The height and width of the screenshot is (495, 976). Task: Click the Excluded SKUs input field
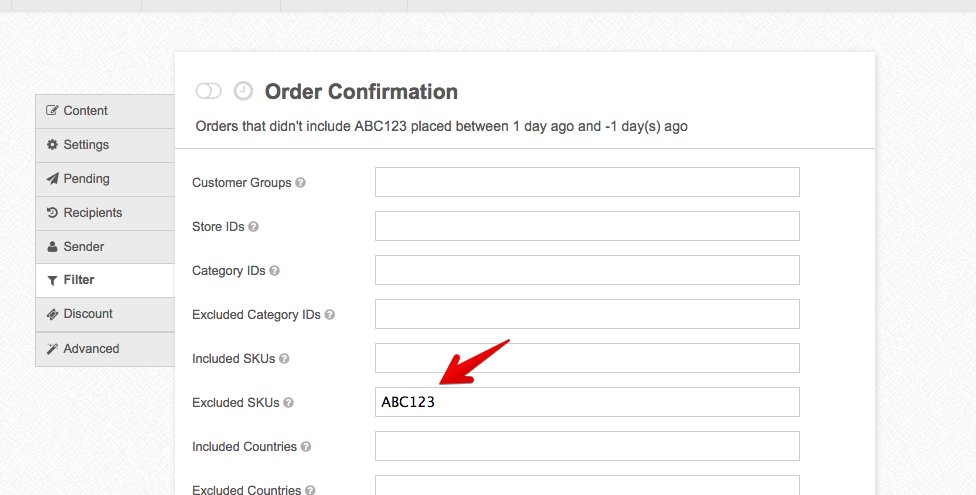pos(587,402)
